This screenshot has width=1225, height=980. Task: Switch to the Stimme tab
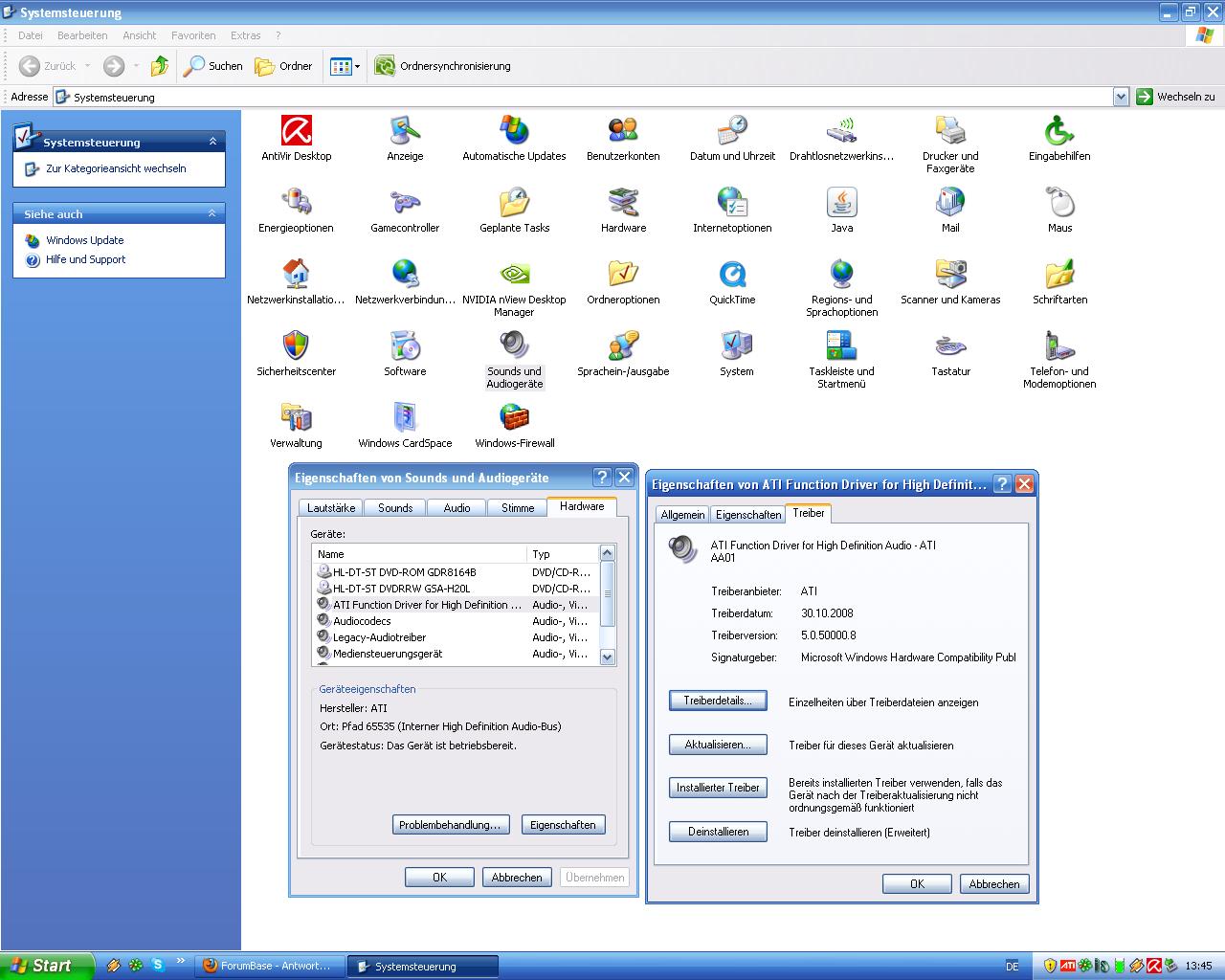pos(518,508)
